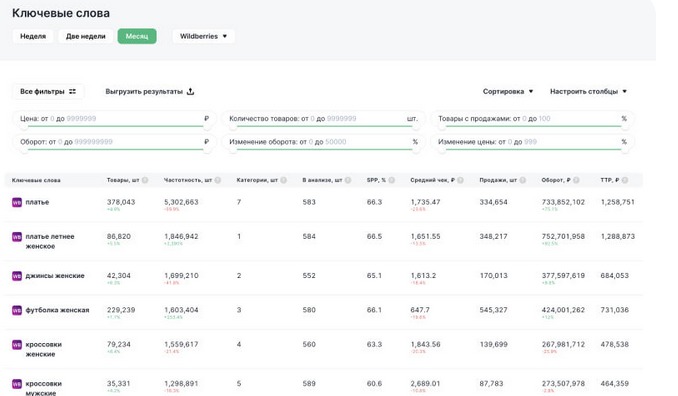The width and height of the screenshot is (678, 396).
Task: Click average check value 2,689.01
Action: coord(425,383)
